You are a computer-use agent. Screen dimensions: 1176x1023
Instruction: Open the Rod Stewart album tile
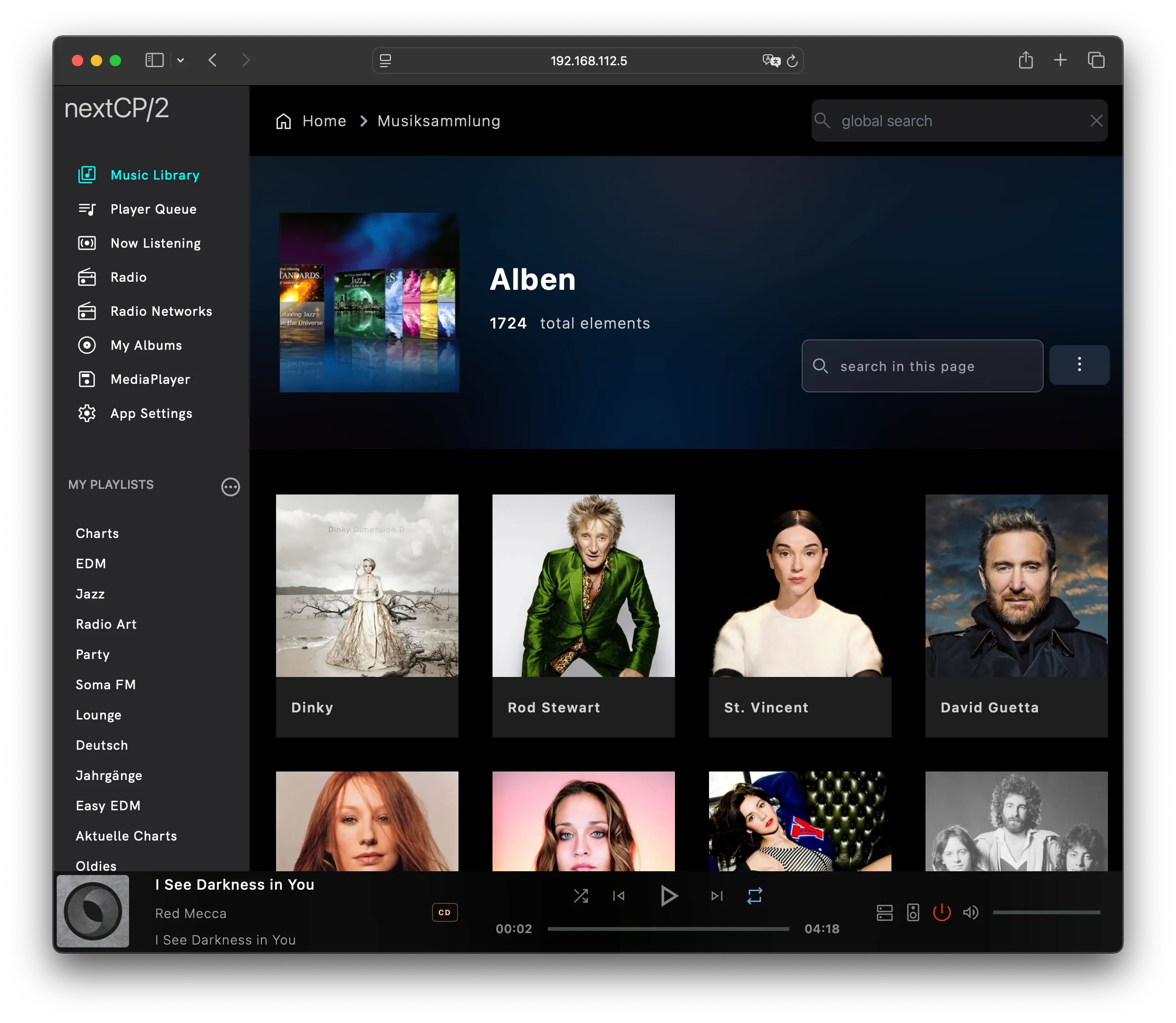point(583,615)
